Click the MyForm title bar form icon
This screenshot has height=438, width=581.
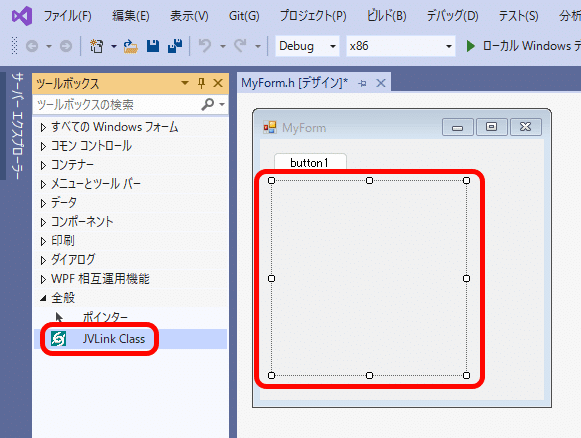tap(270, 127)
